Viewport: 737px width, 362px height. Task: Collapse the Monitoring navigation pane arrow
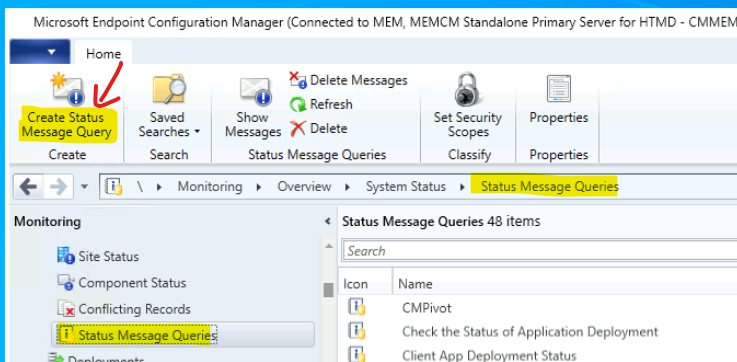(328, 221)
